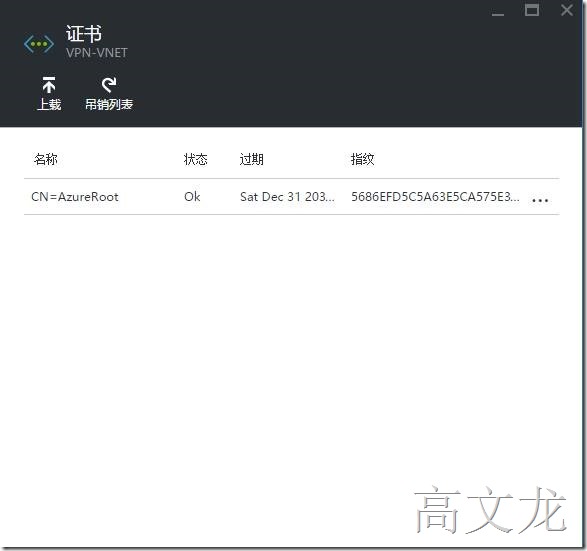
Task: Open the ellipsis menu for CN=AzureRoot row
Action: (540, 200)
